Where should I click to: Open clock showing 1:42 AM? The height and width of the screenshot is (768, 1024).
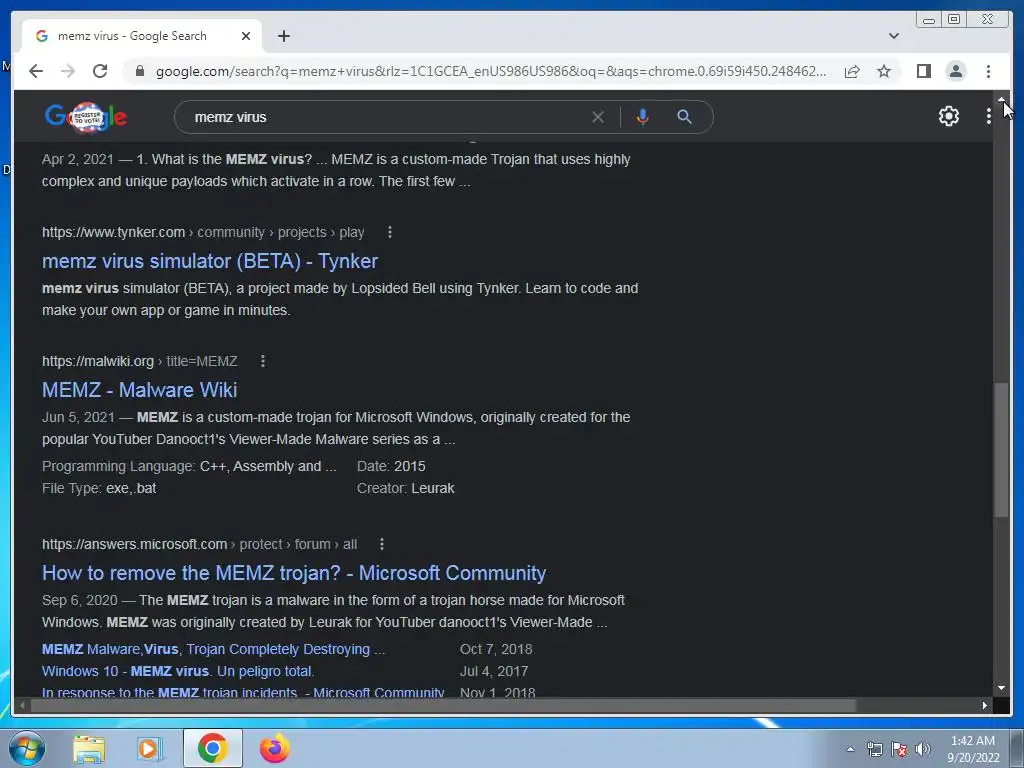[973, 749]
